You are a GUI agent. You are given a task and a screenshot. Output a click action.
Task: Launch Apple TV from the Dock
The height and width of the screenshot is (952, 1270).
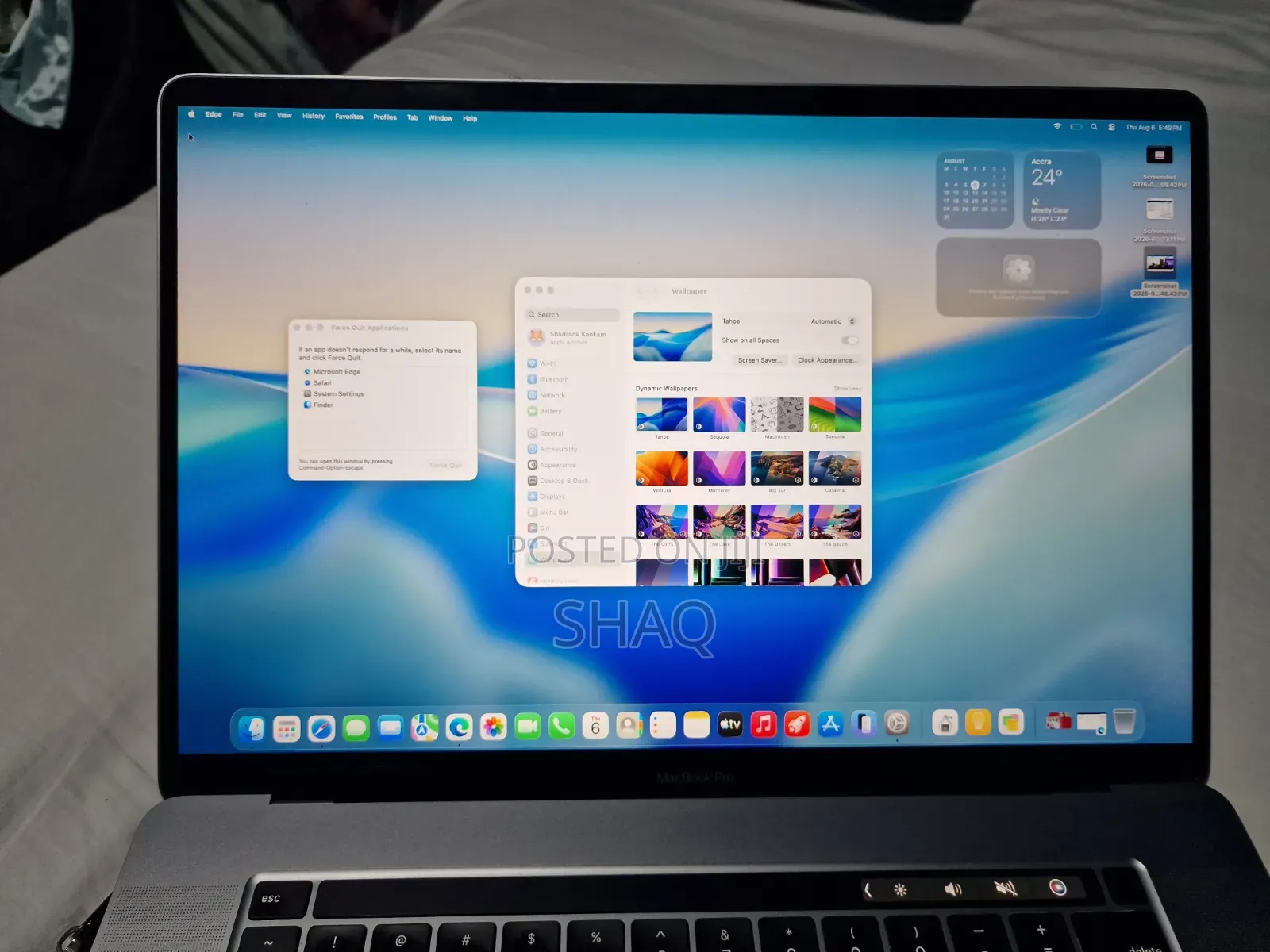click(x=730, y=724)
